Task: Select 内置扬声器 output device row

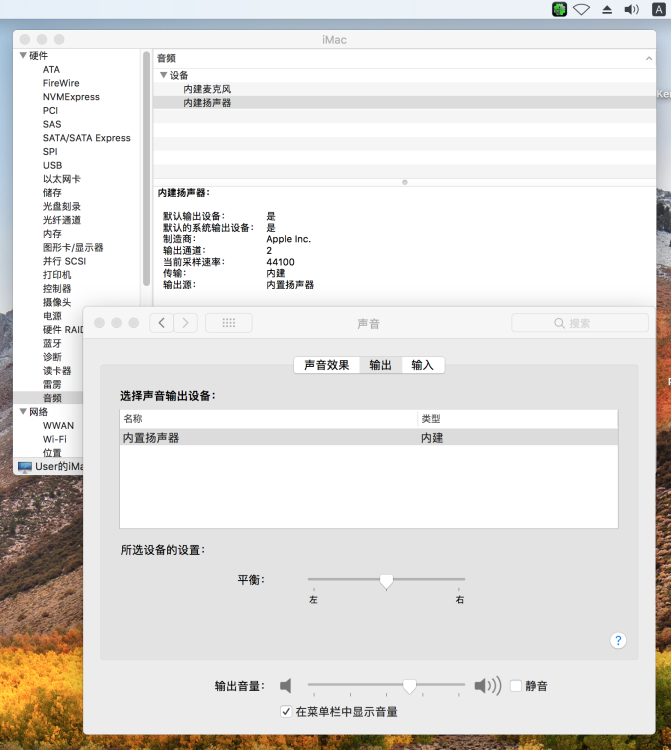Action: (x=369, y=438)
